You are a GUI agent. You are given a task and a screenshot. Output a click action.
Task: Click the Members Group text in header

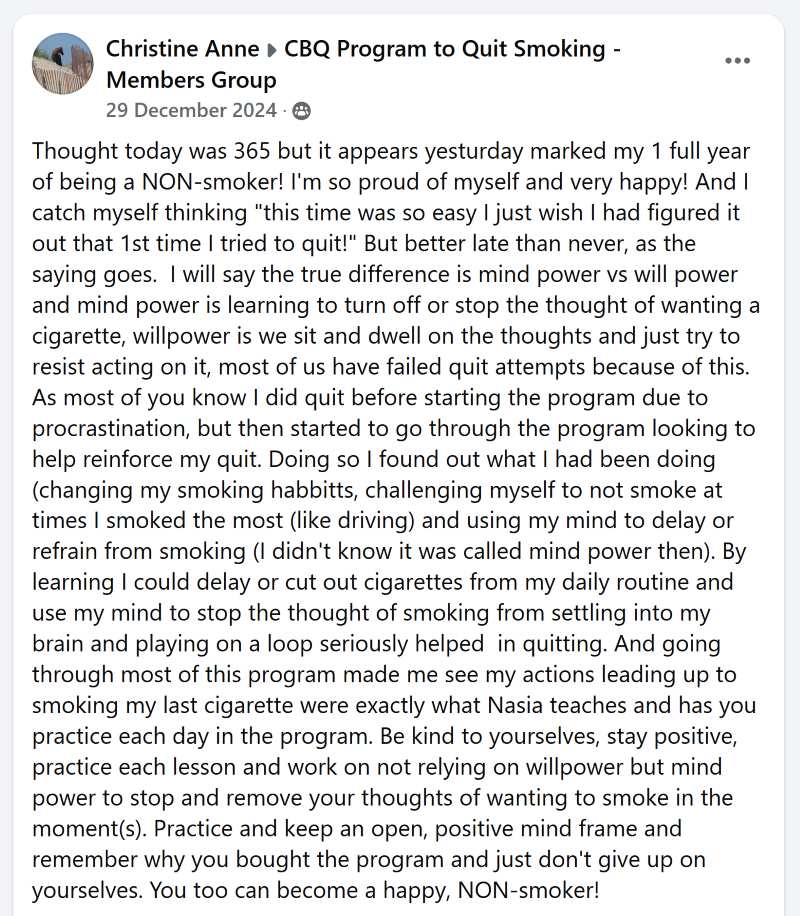tap(191, 80)
